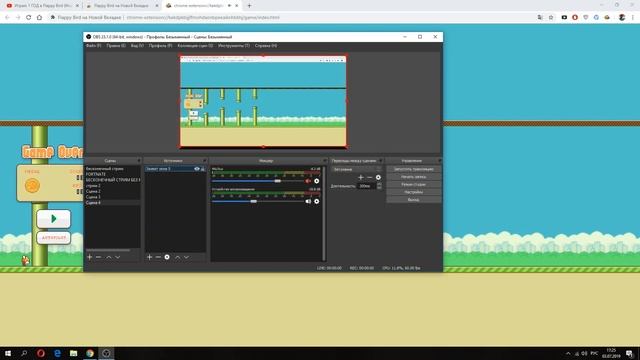Viewport: 640px width, 360px height.
Task: Pop out the Scenes dock
Action: tap(139, 161)
